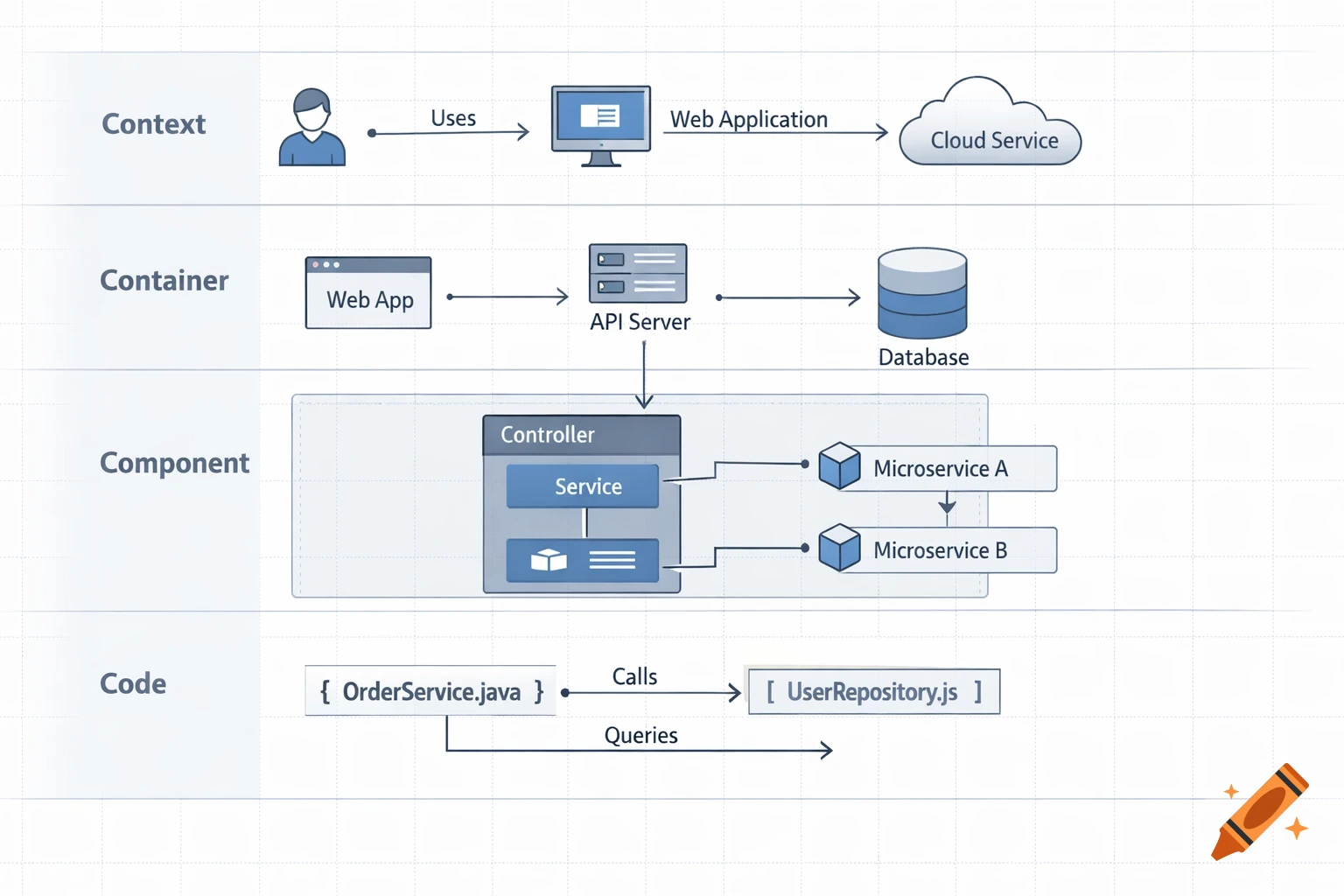The height and width of the screenshot is (896, 1344).
Task: Select the Code row label
Action: (x=132, y=683)
